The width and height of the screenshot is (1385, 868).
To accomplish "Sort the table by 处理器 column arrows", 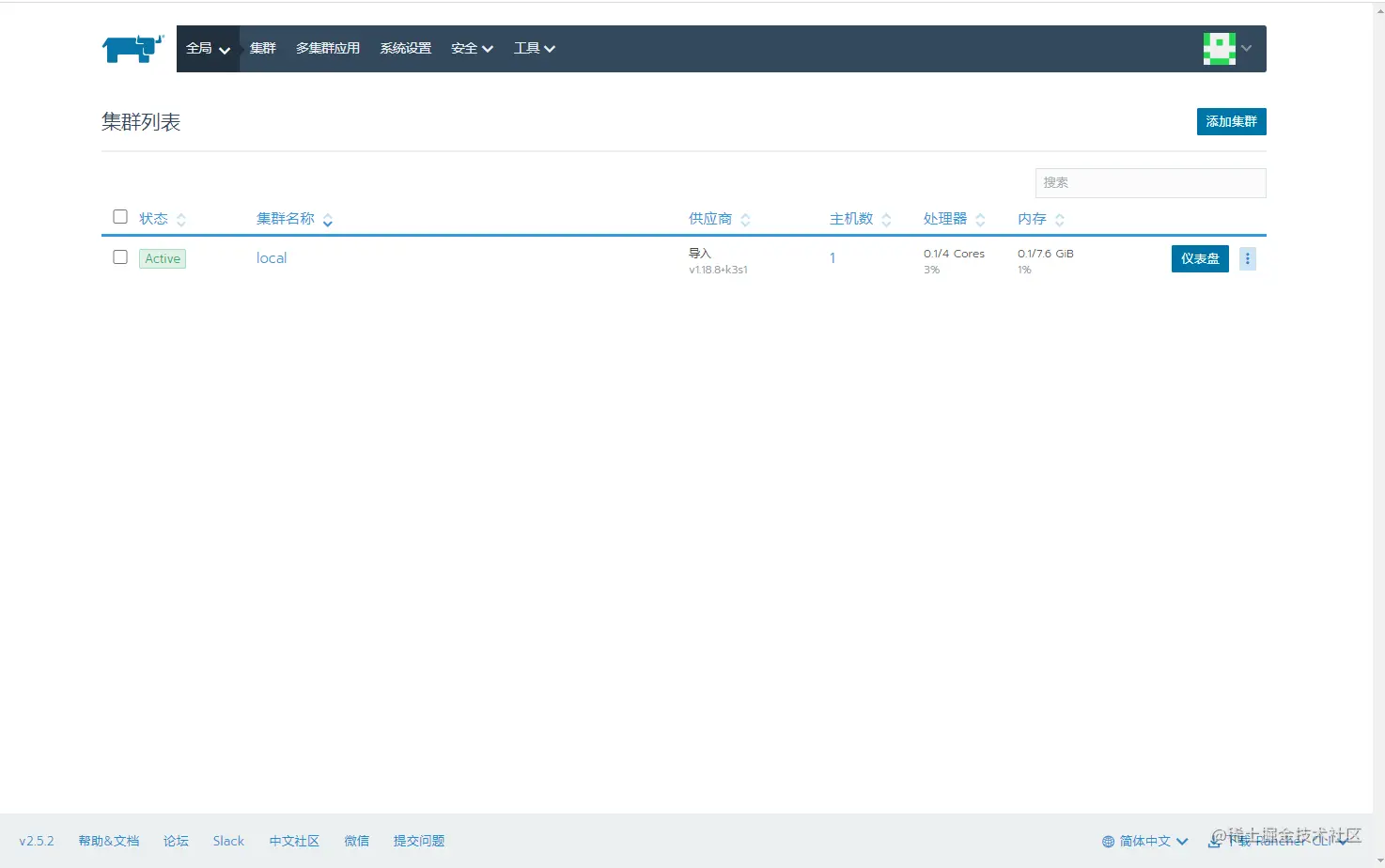I will 982,219.
